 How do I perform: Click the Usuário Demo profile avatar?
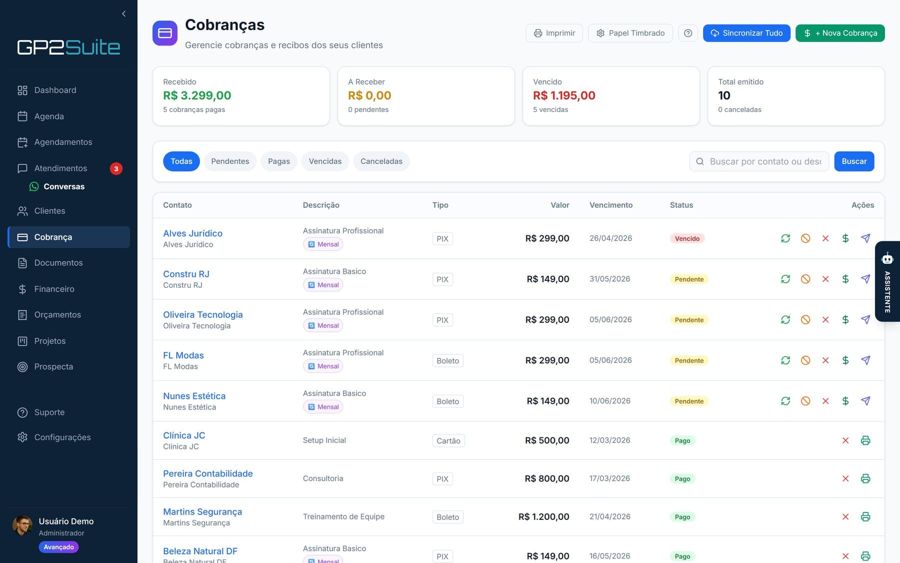coord(22,525)
